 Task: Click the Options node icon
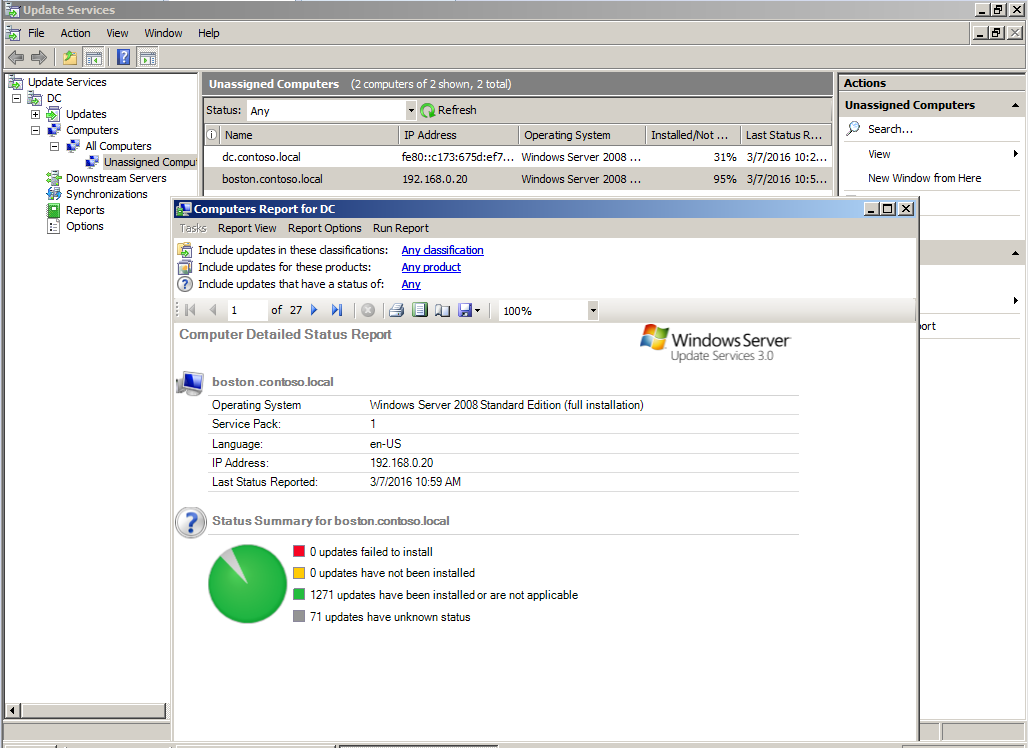point(54,226)
